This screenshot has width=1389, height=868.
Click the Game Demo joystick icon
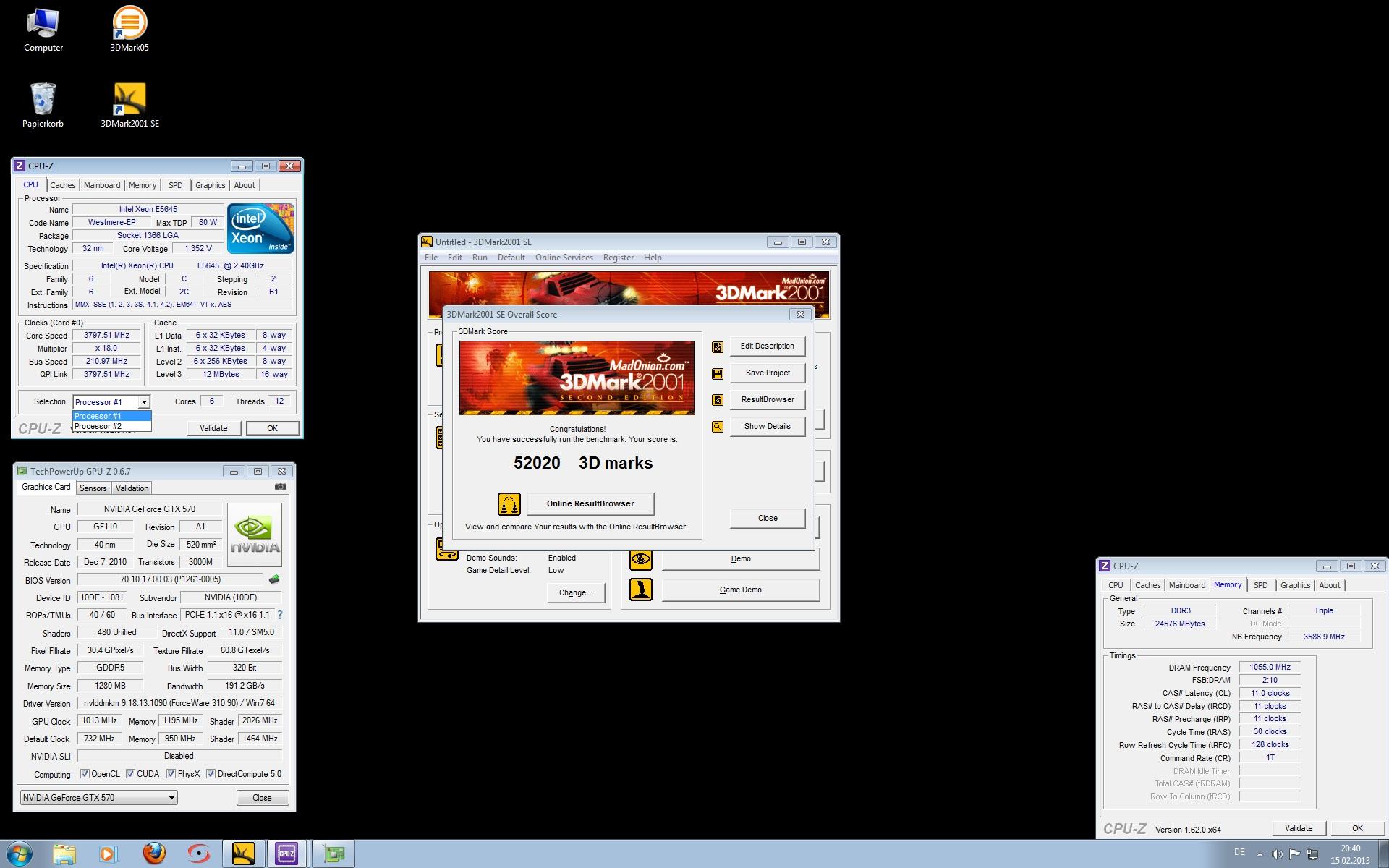coord(640,590)
